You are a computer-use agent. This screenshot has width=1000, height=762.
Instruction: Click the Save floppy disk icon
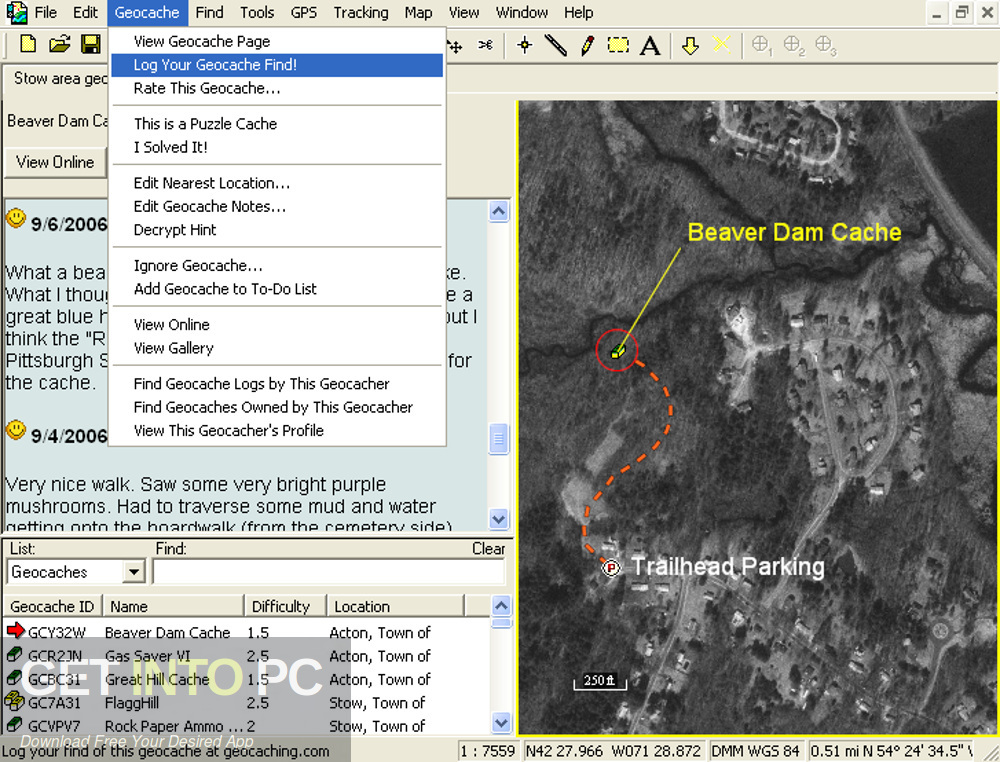coord(91,45)
